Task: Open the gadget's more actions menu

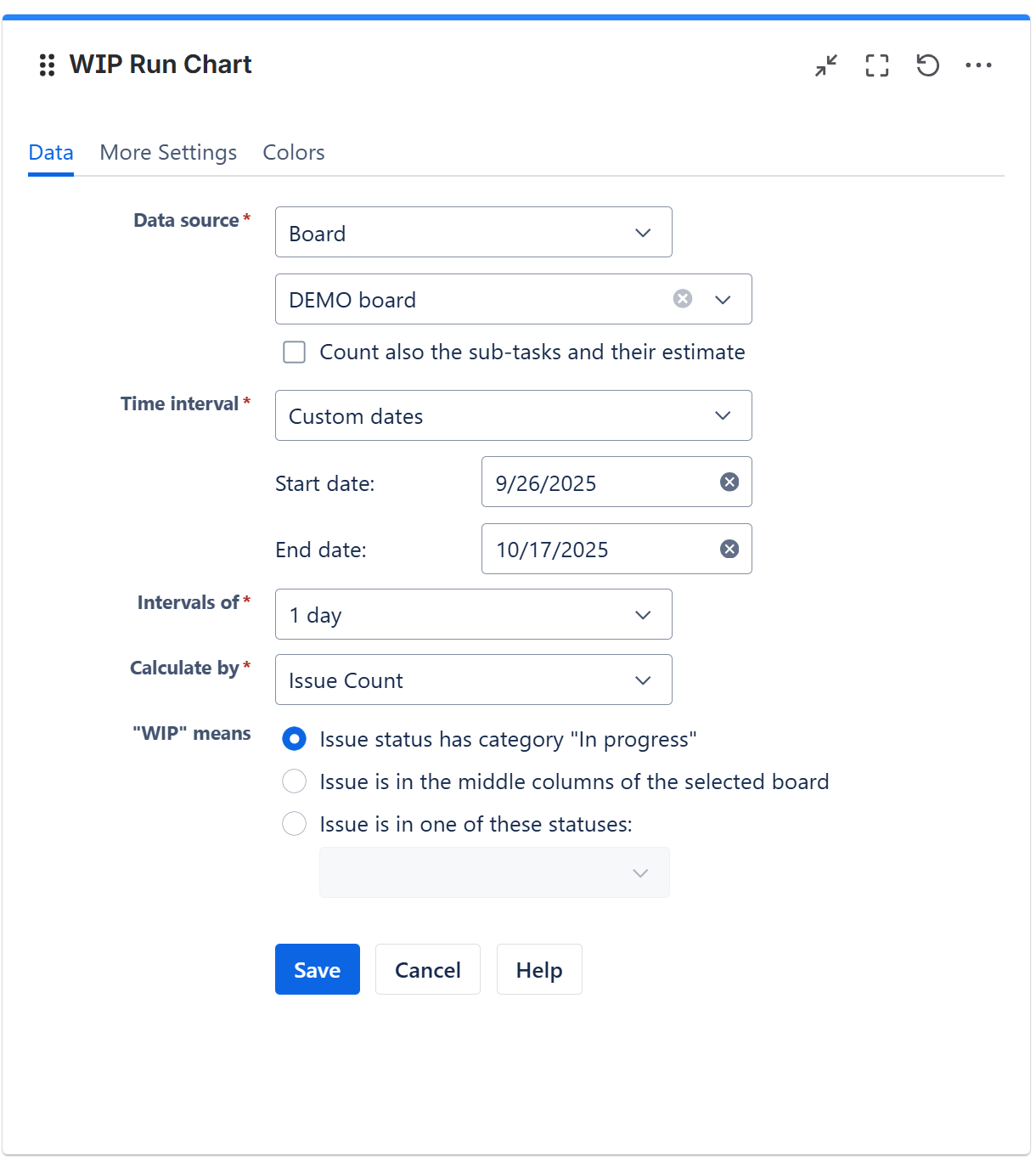Action: pos(978,65)
